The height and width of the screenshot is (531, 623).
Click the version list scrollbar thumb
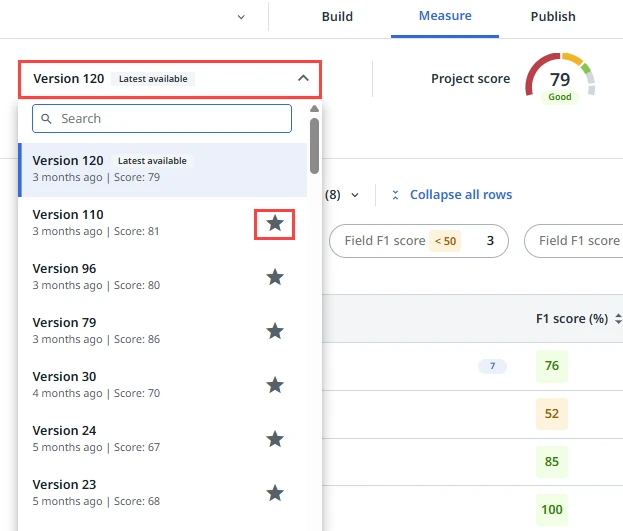(315, 145)
